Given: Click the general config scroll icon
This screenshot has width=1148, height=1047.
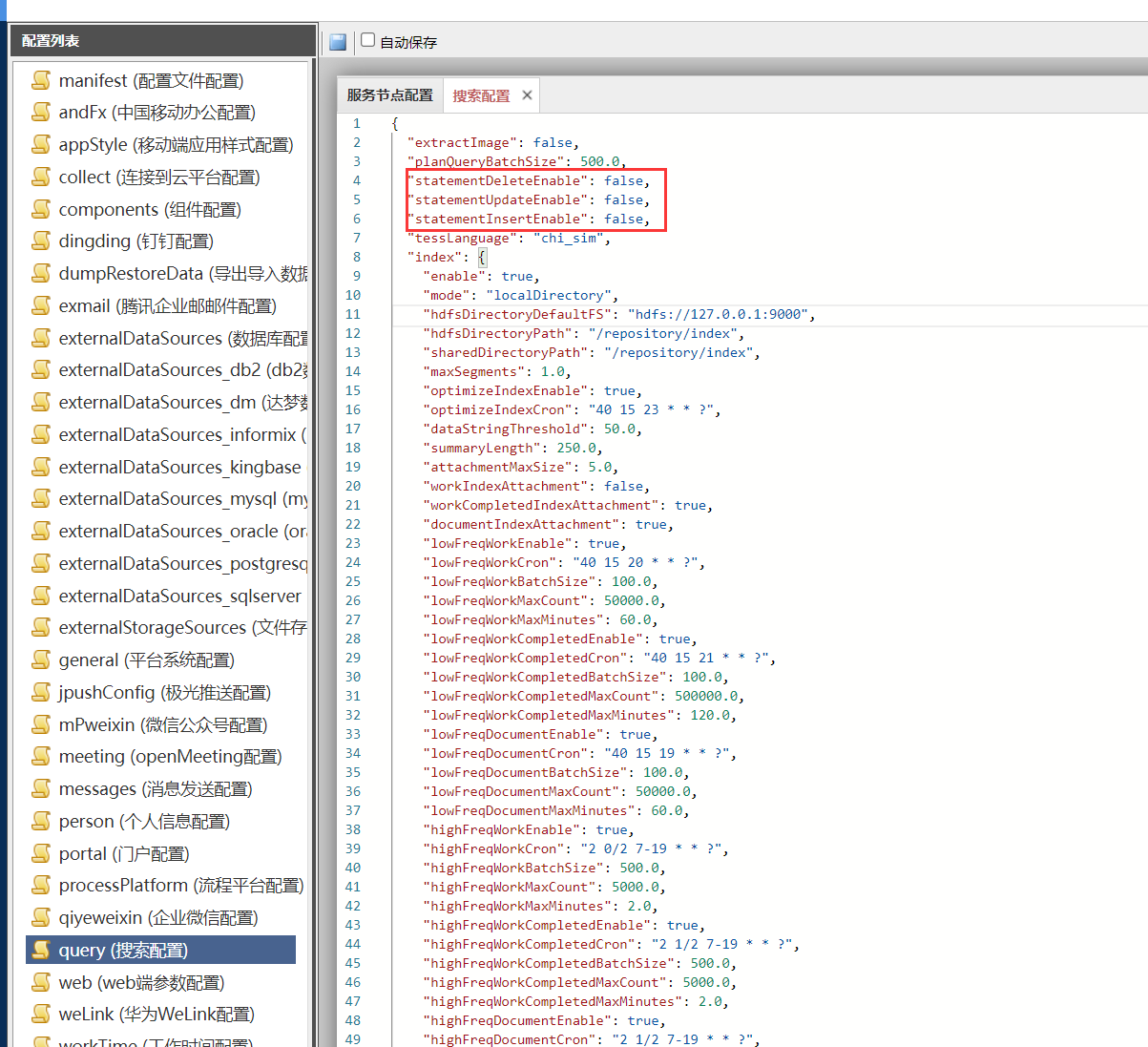Looking at the screenshot, I should pyautogui.click(x=41, y=660).
